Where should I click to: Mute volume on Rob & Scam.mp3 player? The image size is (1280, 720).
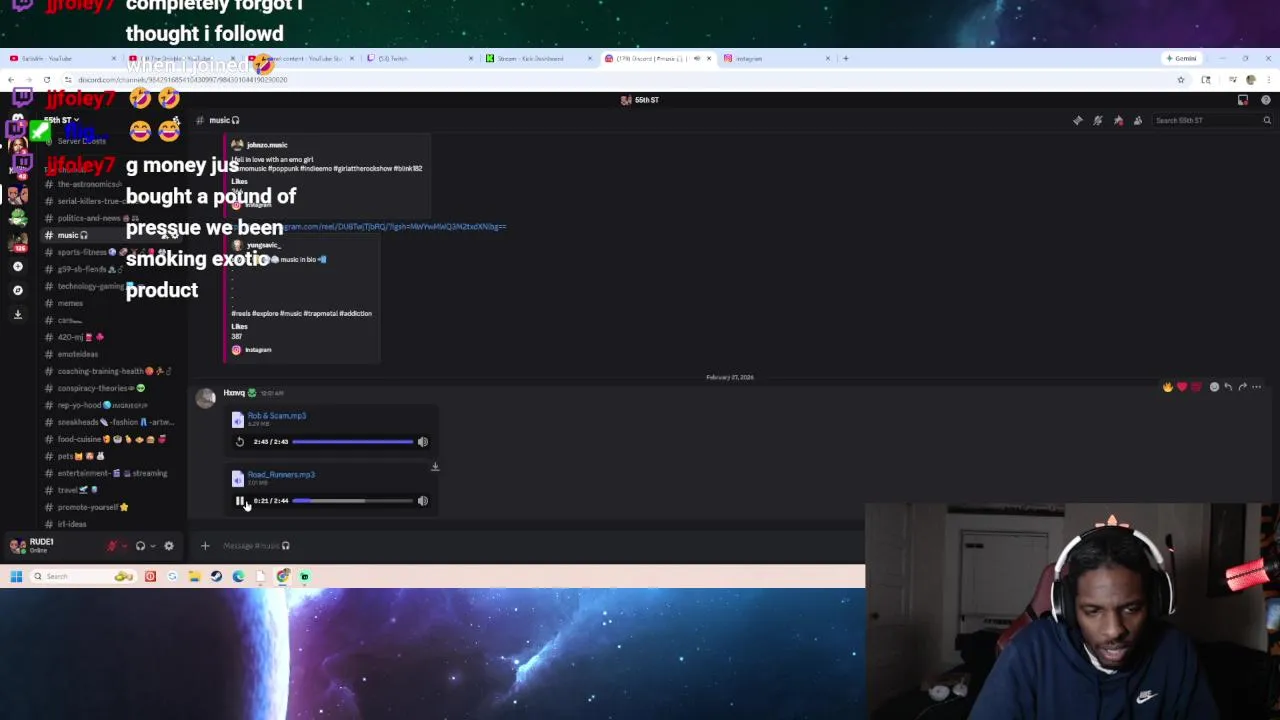423,442
